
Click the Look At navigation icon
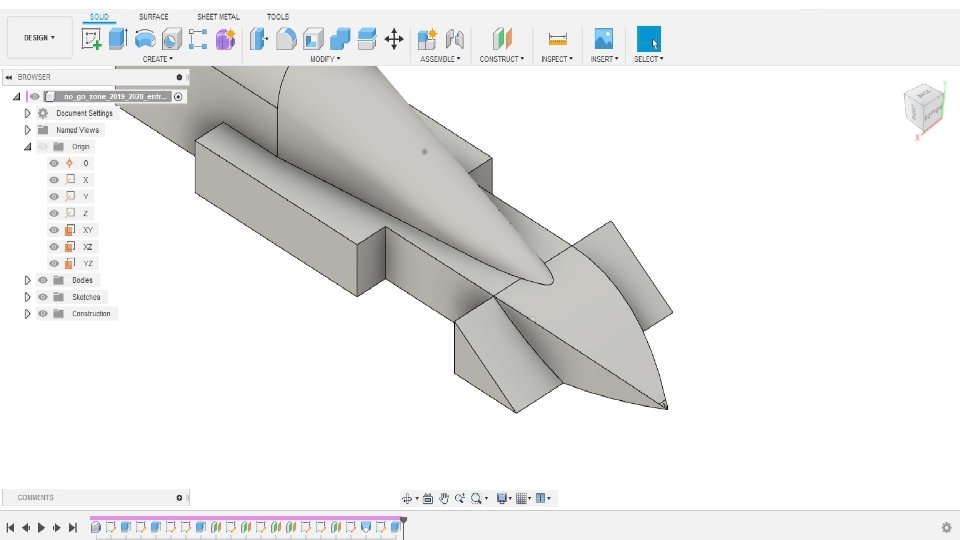pyautogui.click(x=428, y=498)
